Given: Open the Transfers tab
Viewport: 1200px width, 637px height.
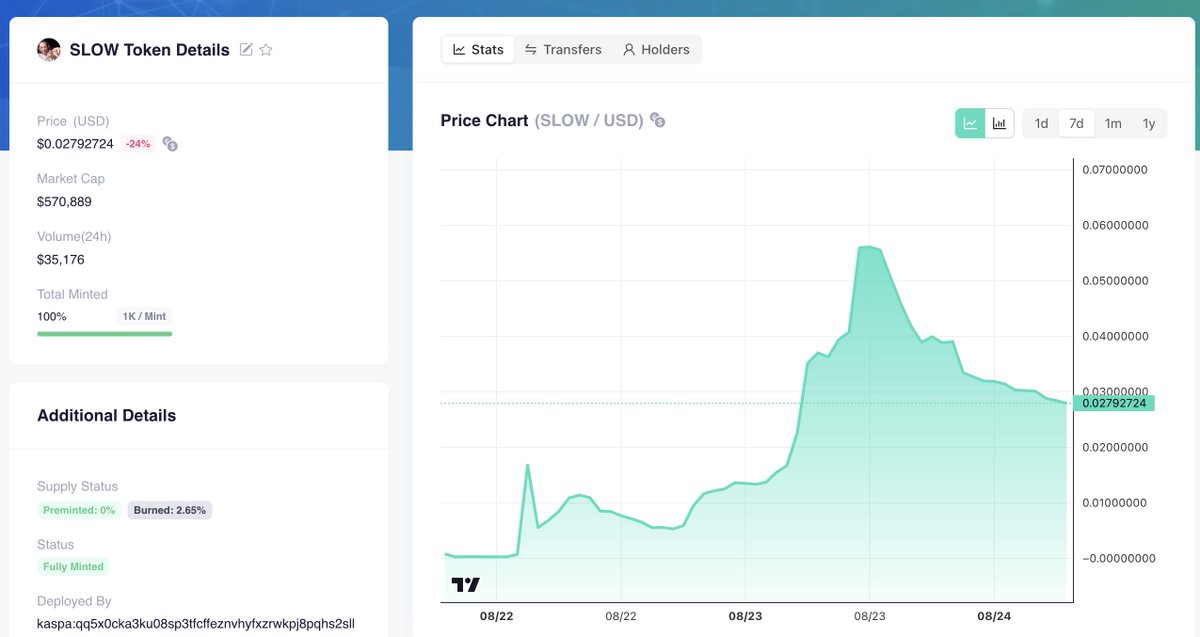Looking at the screenshot, I should [x=563, y=48].
